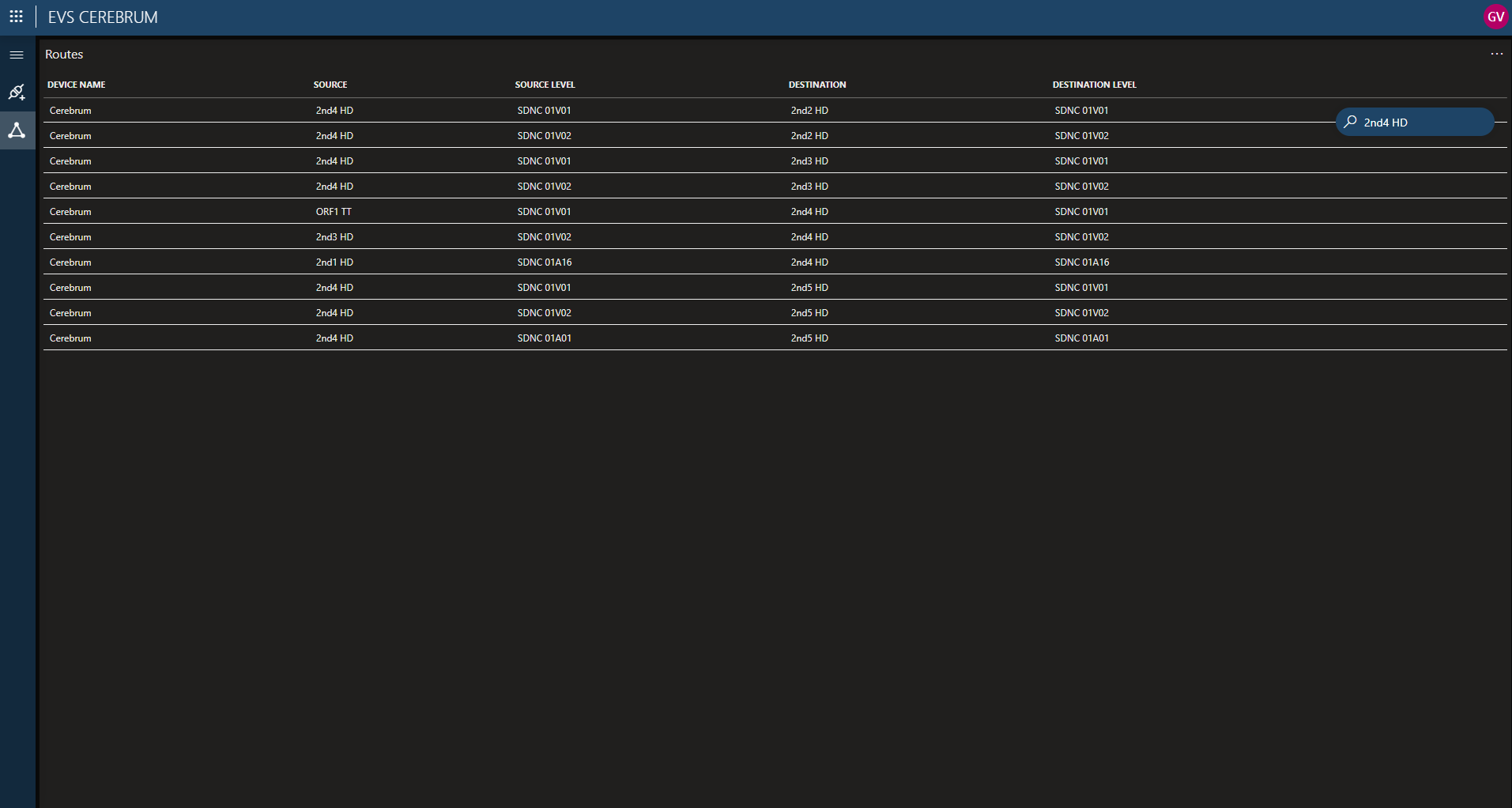Sort by the SOURCE LEVEL column header
The height and width of the screenshot is (808, 1512).
pyautogui.click(x=545, y=85)
